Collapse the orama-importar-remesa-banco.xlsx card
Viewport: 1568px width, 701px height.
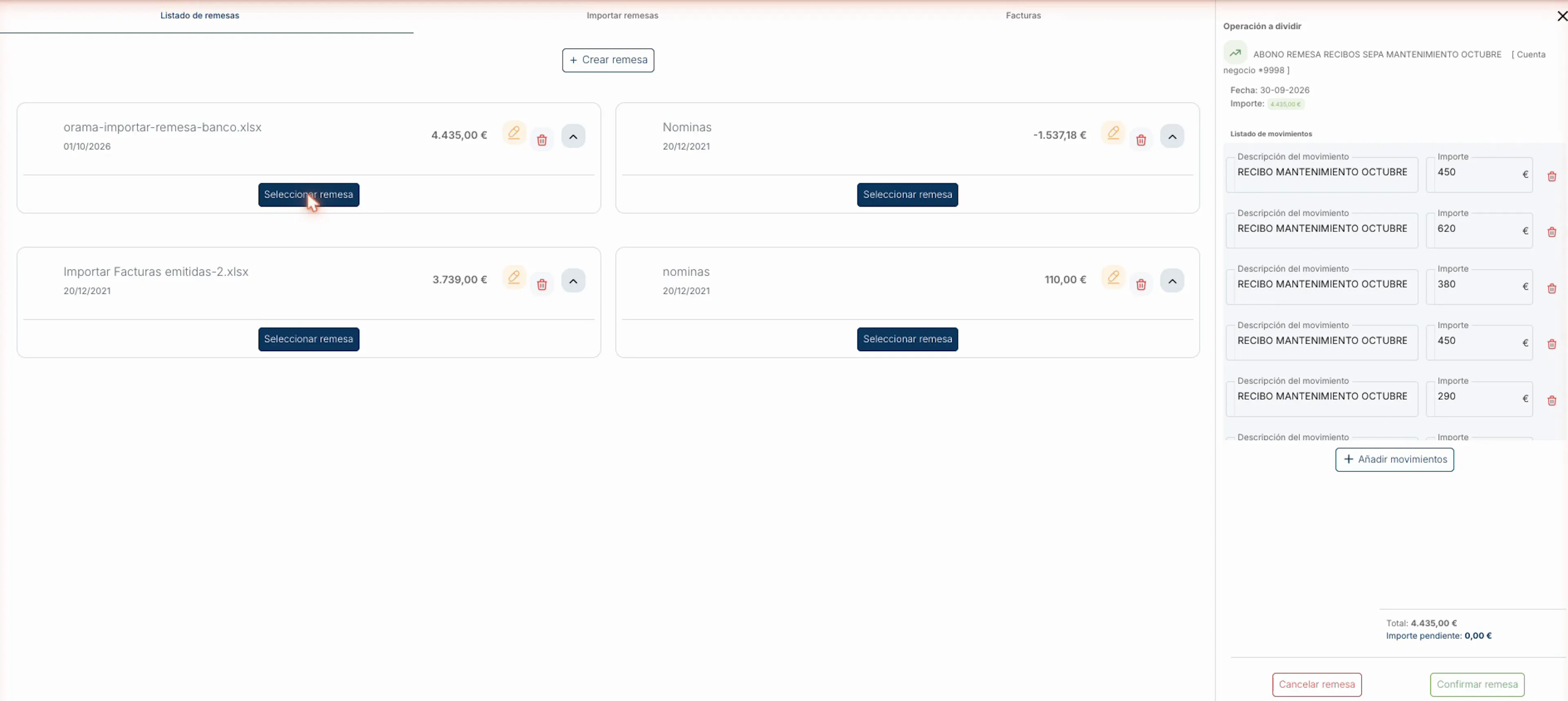[x=573, y=136]
